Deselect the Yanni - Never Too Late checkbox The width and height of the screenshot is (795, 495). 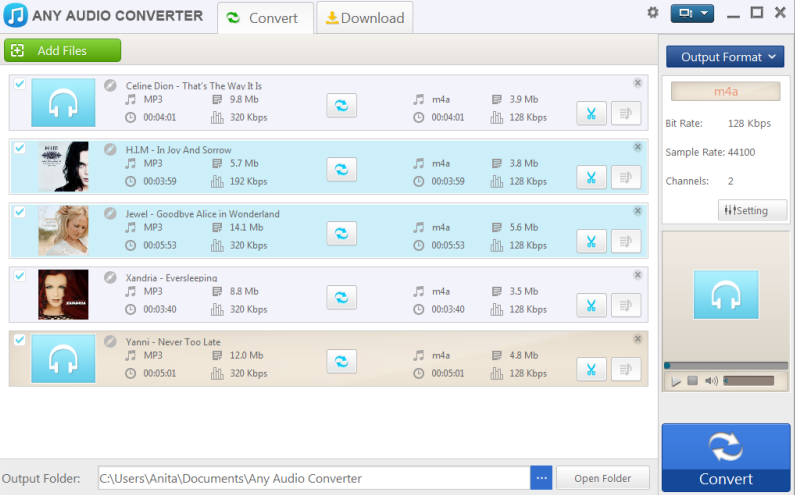tap(19, 340)
